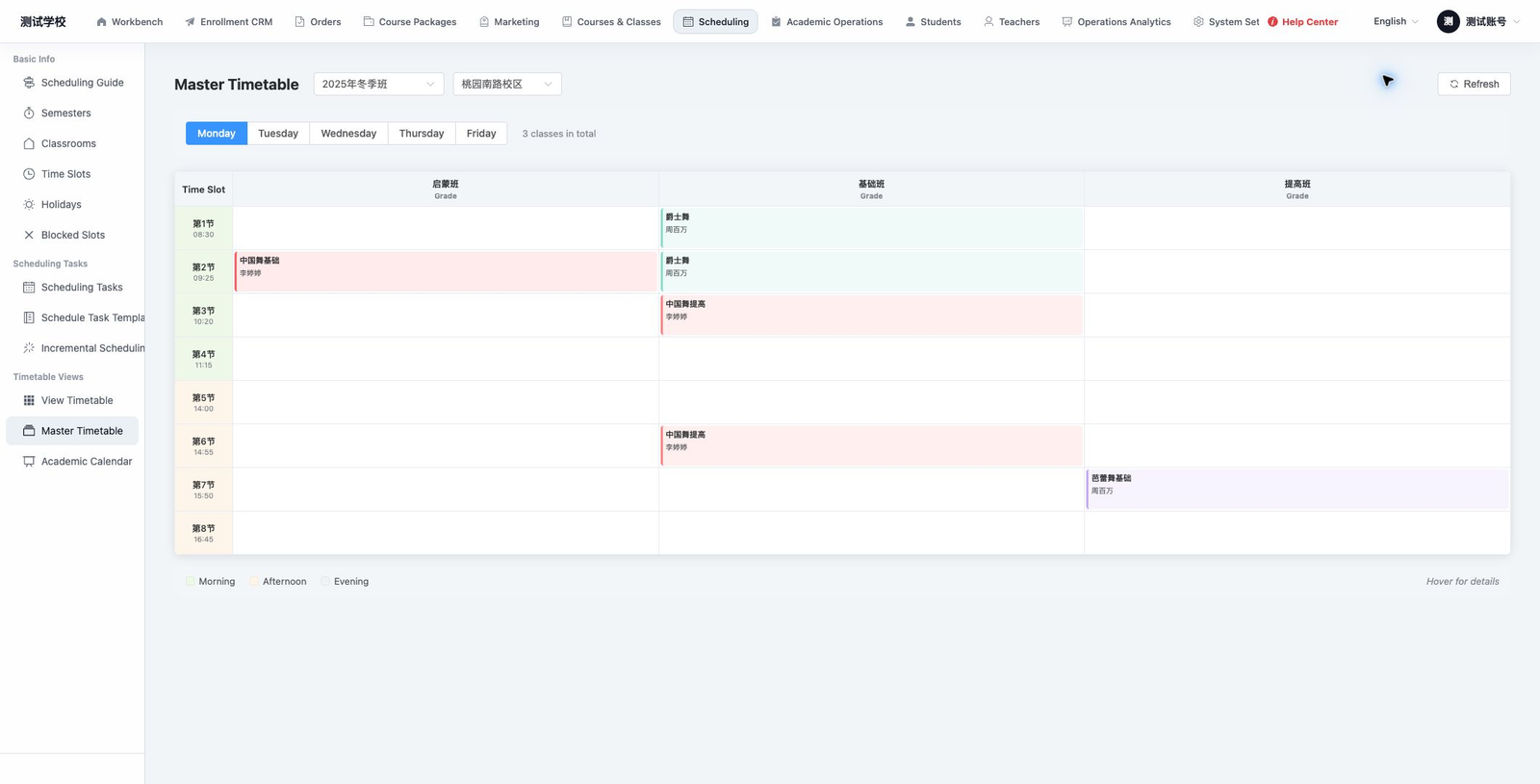Open the Scheduling top menu item
Image resolution: width=1540 pixels, height=784 pixels.
click(715, 21)
